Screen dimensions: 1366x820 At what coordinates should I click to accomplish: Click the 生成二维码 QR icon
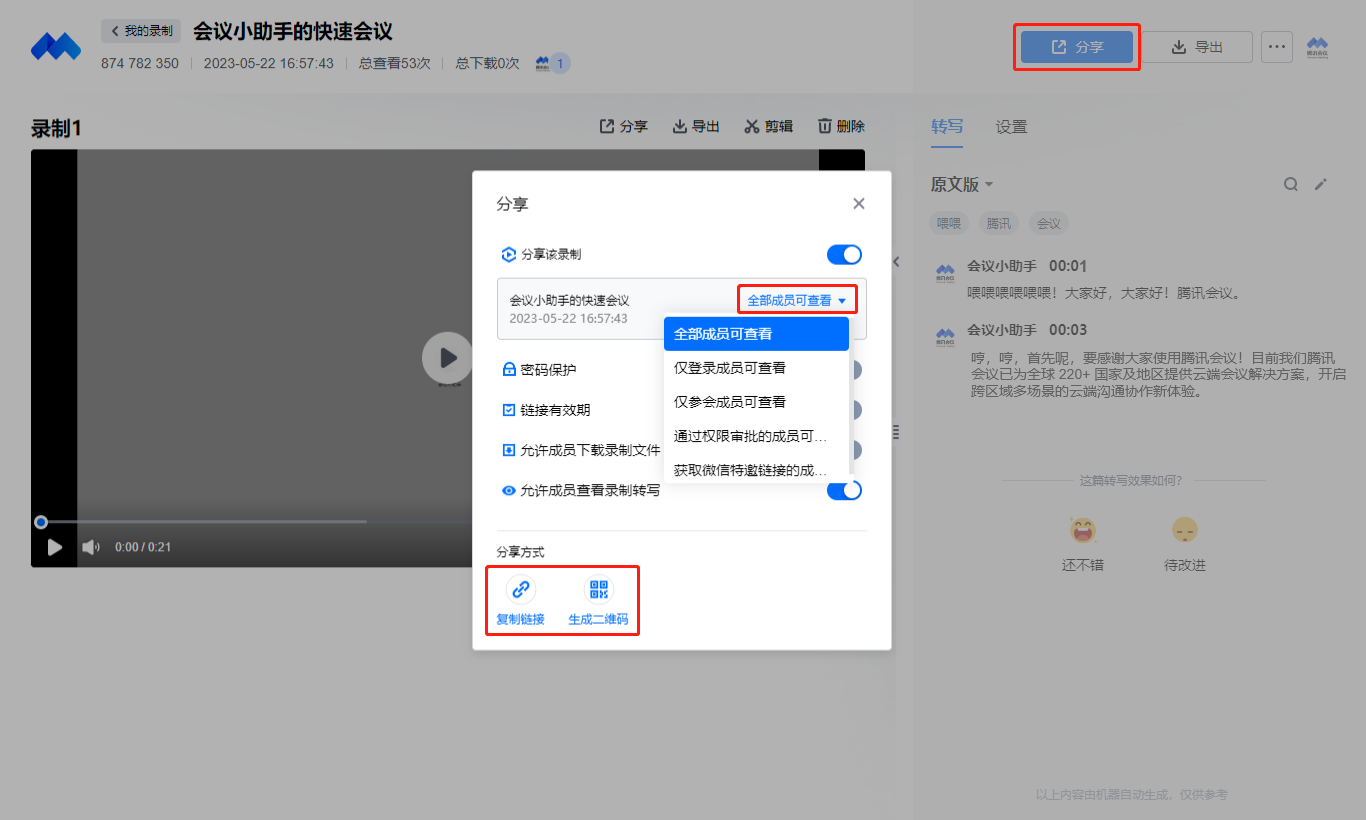(x=598, y=589)
